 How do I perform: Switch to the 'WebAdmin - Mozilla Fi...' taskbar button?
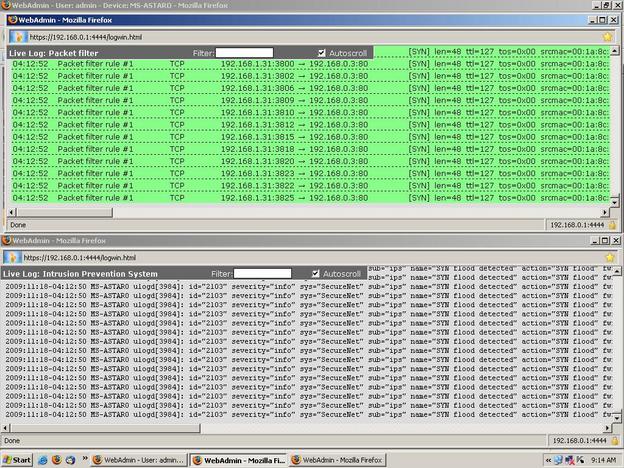click(x=238, y=460)
